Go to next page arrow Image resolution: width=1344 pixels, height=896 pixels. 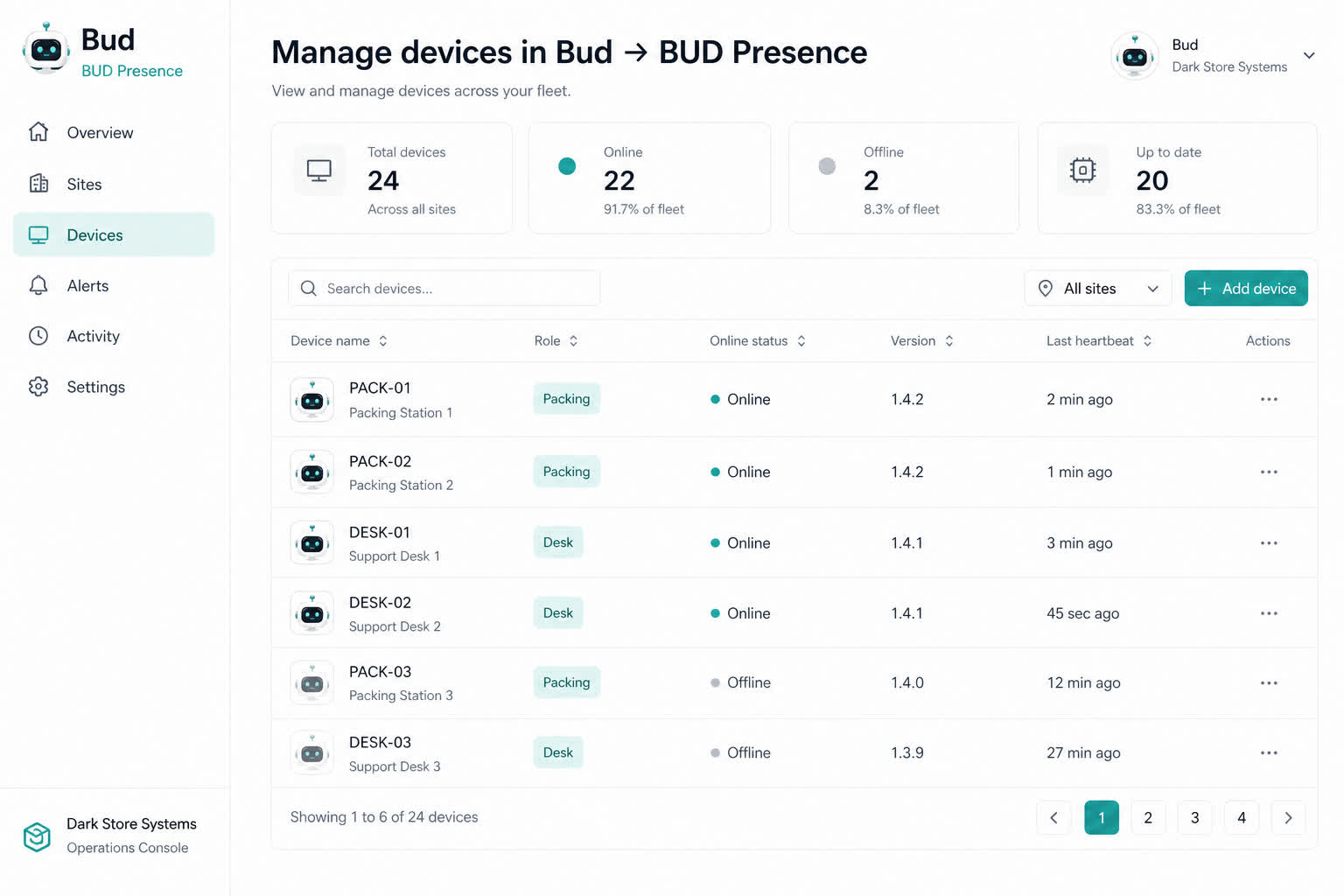(x=1288, y=817)
